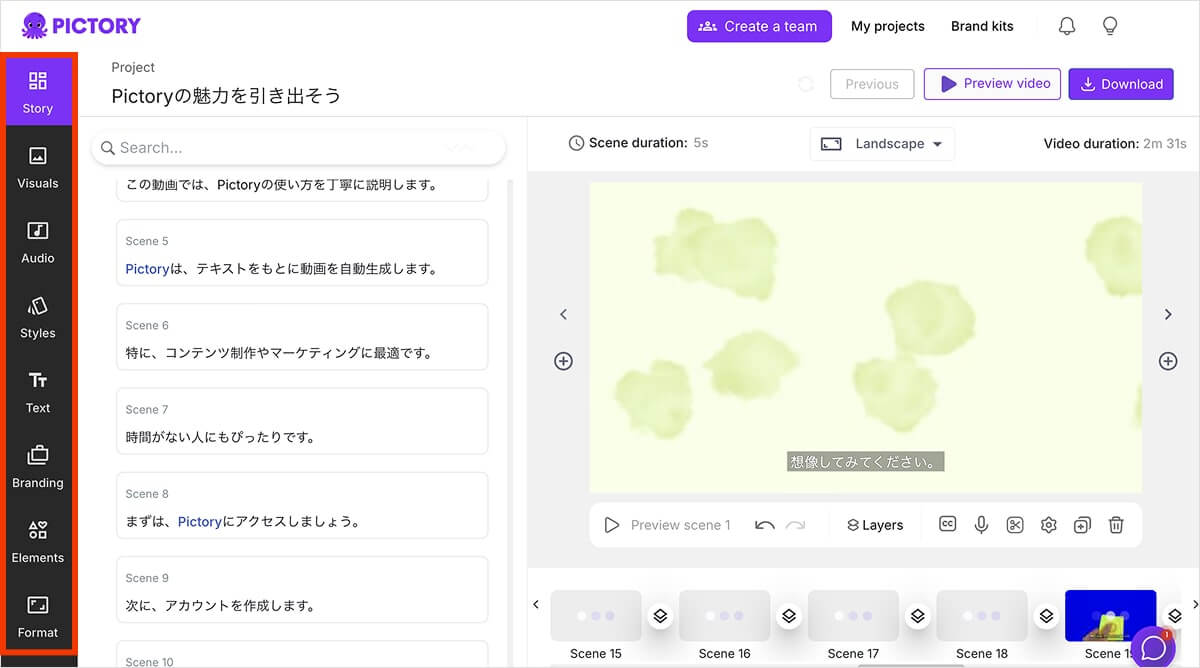Go to next scene with right arrow
This screenshot has height=668, width=1200.
(1168, 314)
